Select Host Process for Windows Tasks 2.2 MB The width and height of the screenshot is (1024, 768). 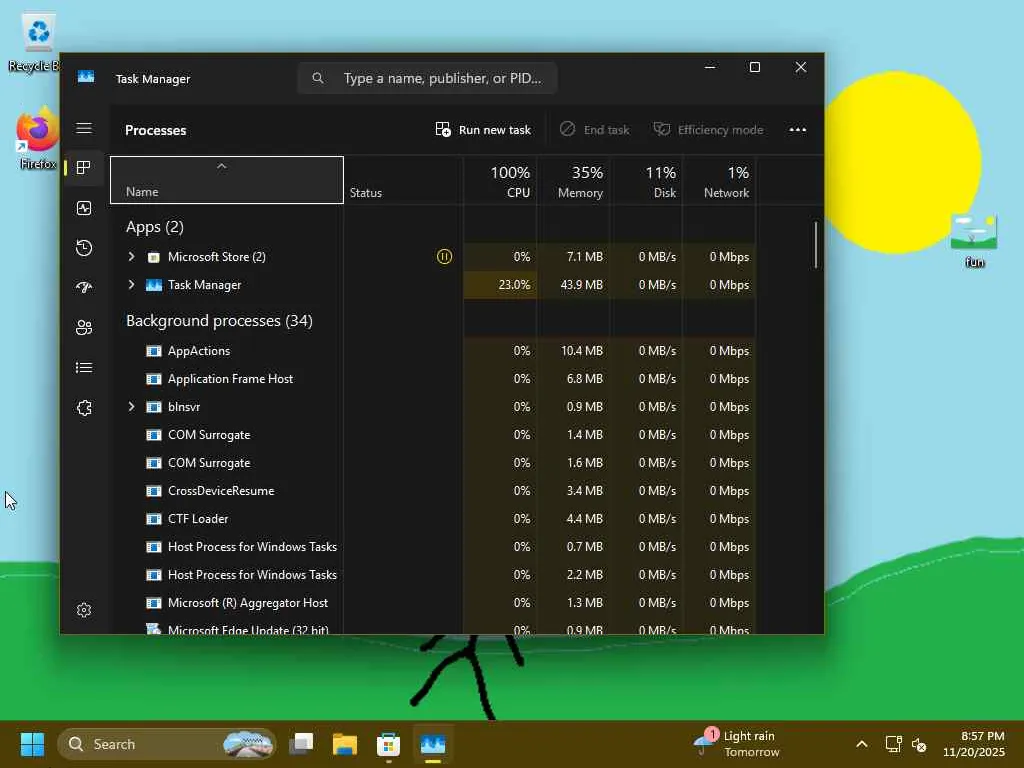[434, 575]
